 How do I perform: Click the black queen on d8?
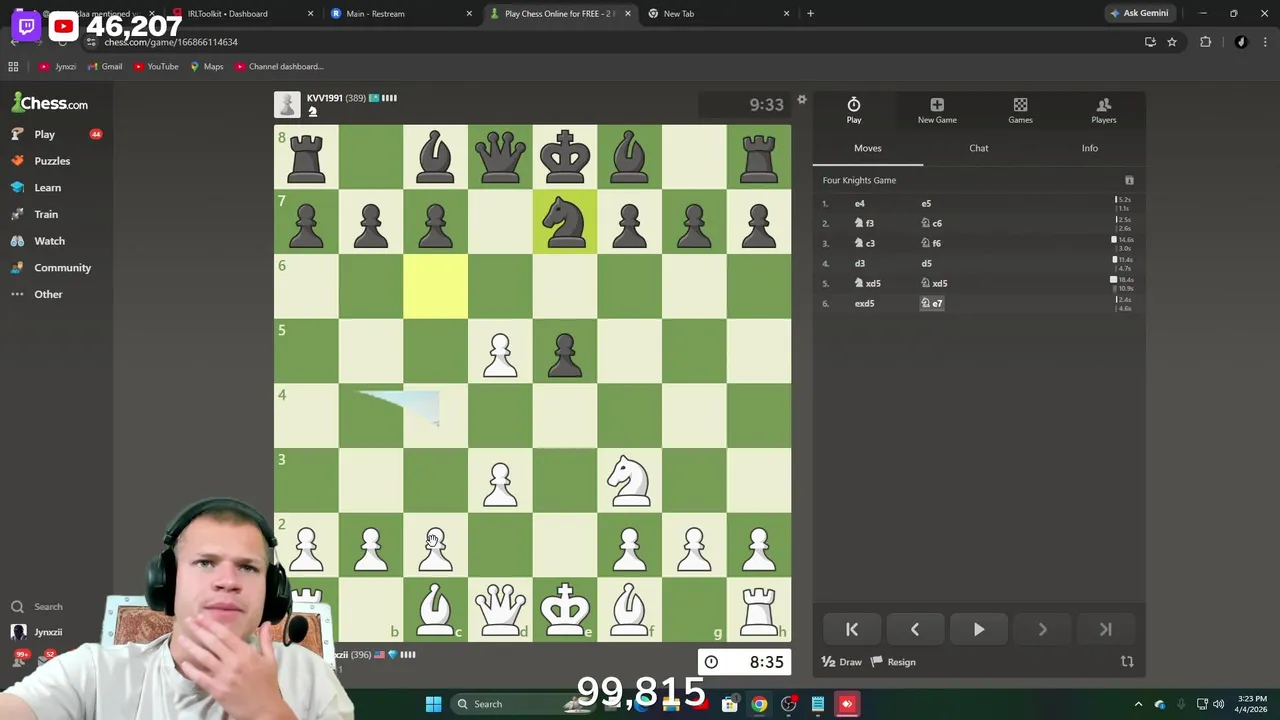pos(500,157)
